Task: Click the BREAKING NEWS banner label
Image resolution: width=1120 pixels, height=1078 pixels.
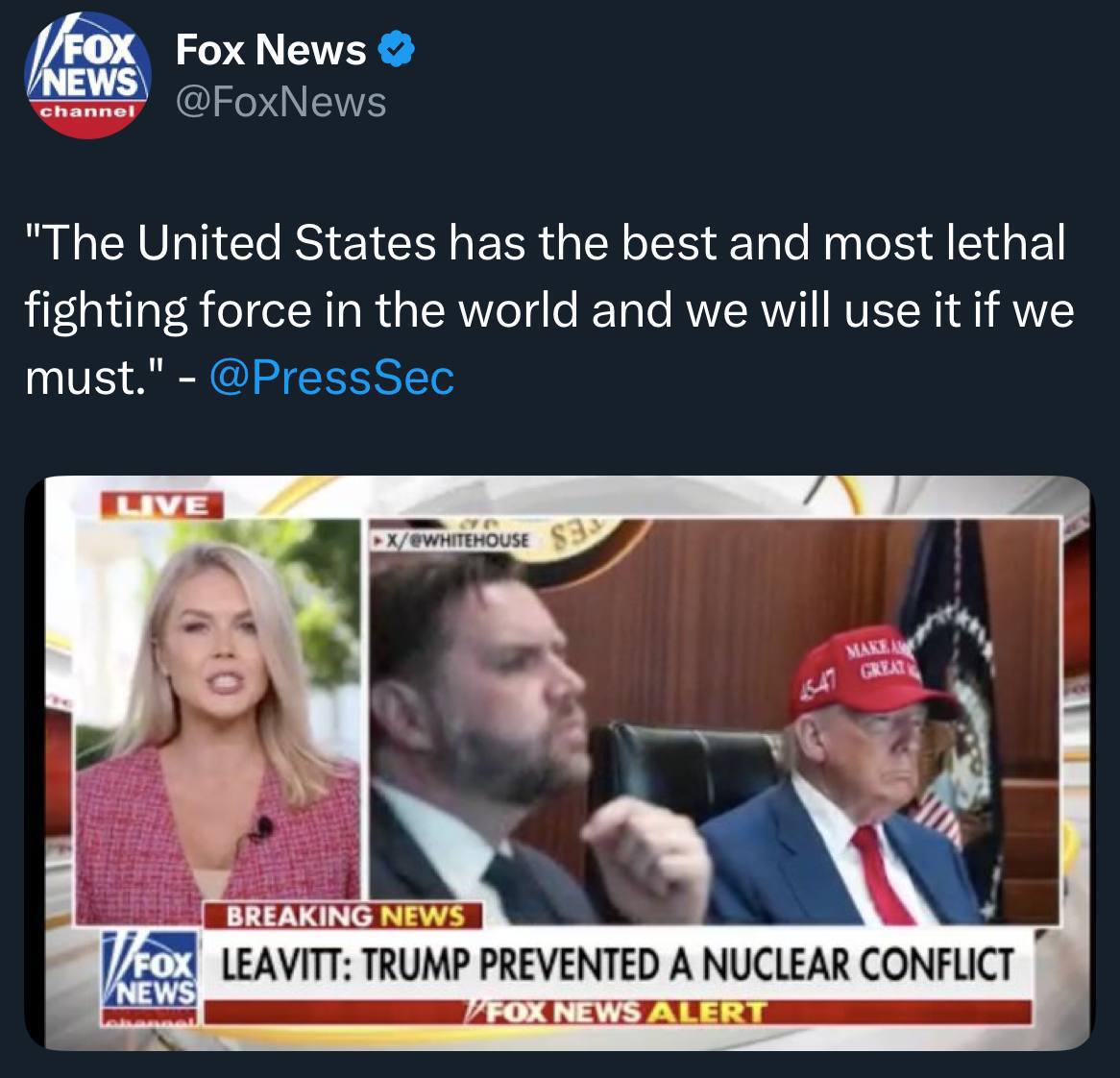Action: (344, 916)
